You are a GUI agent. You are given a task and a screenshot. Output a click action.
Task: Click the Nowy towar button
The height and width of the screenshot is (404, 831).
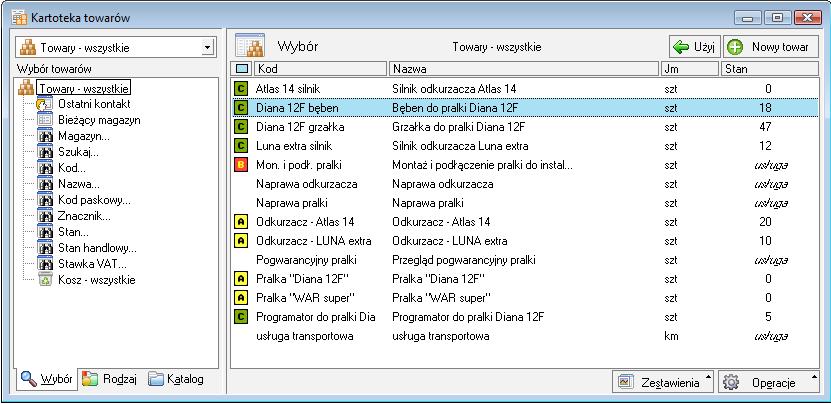(x=769, y=47)
